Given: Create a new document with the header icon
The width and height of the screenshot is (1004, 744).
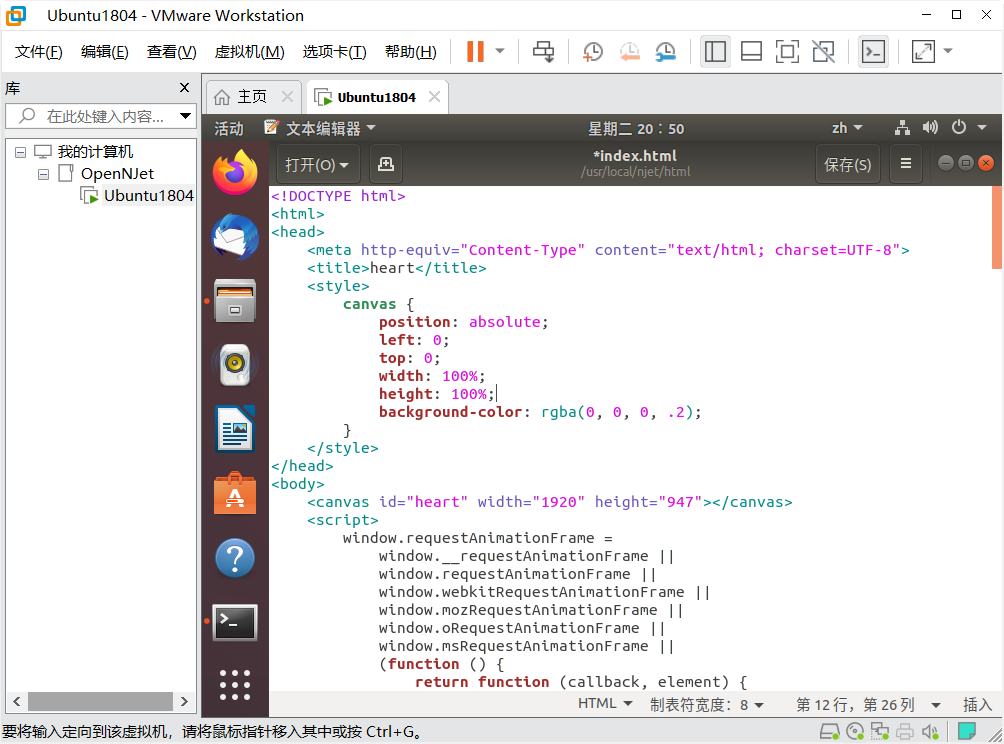Looking at the screenshot, I should (385, 165).
